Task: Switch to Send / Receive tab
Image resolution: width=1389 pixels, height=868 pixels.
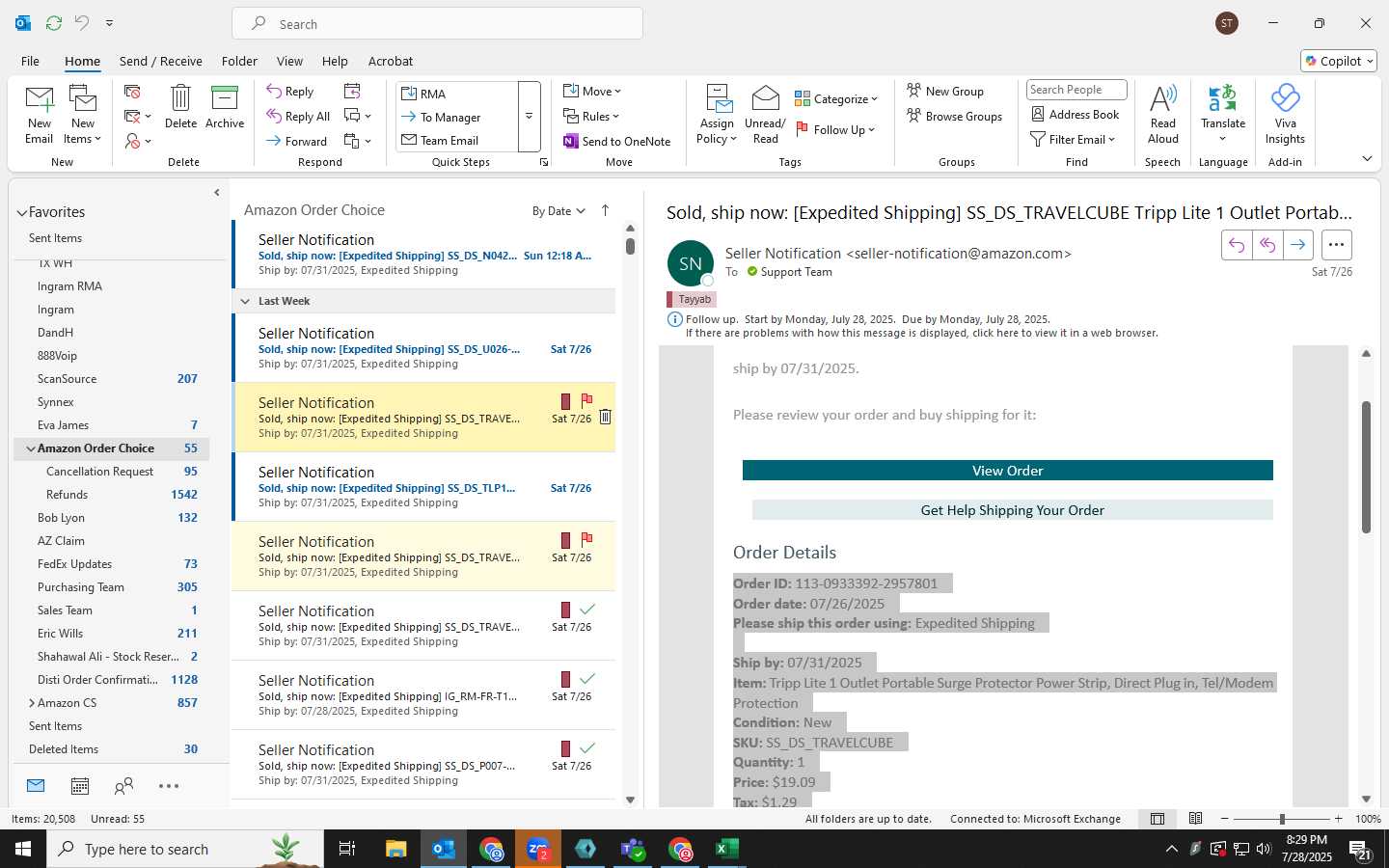Action: pyautogui.click(x=161, y=61)
